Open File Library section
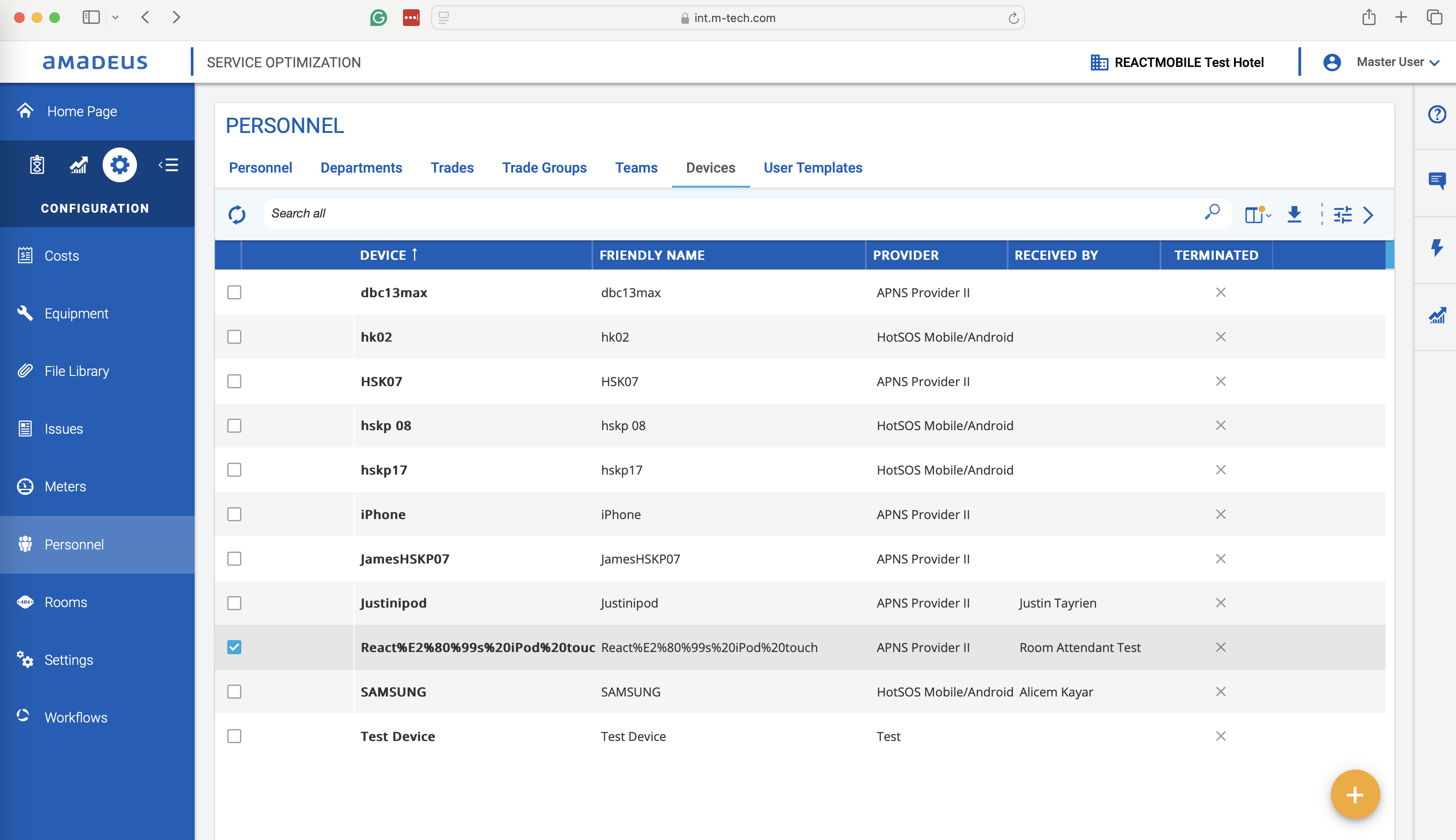This screenshot has height=840, width=1456. [x=97, y=371]
